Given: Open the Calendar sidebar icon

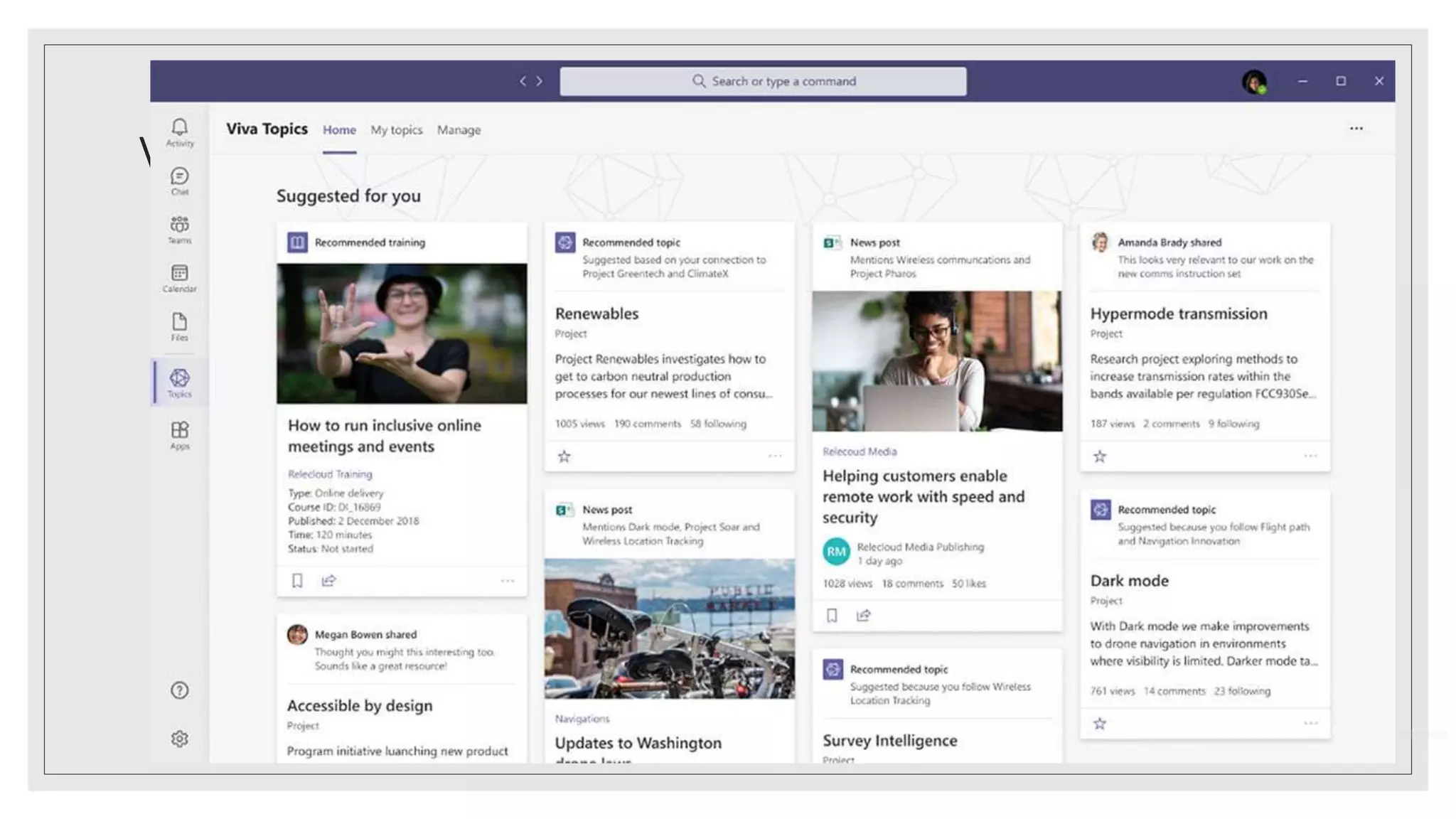Looking at the screenshot, I should click(179, 278).
